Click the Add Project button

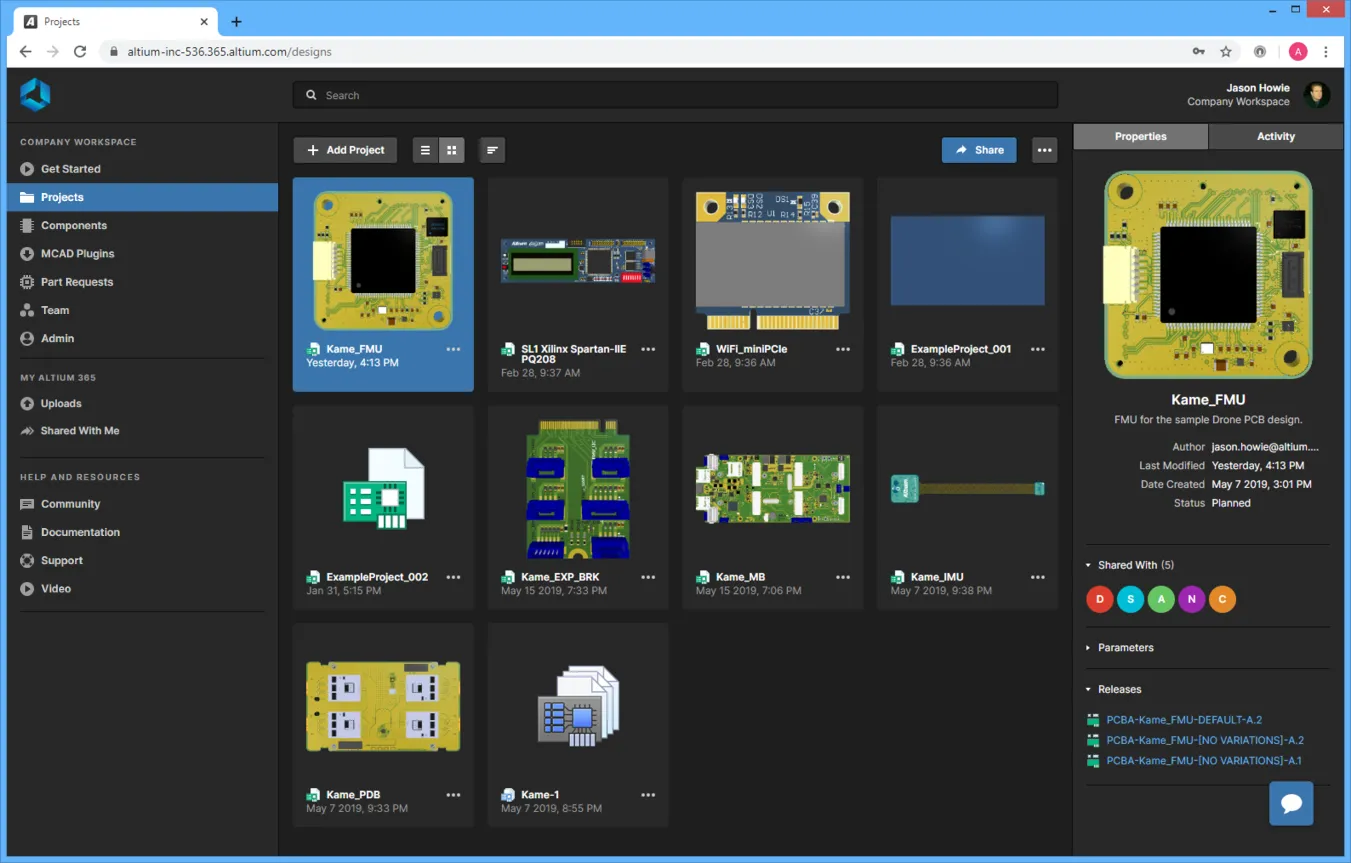pos(345,150)
